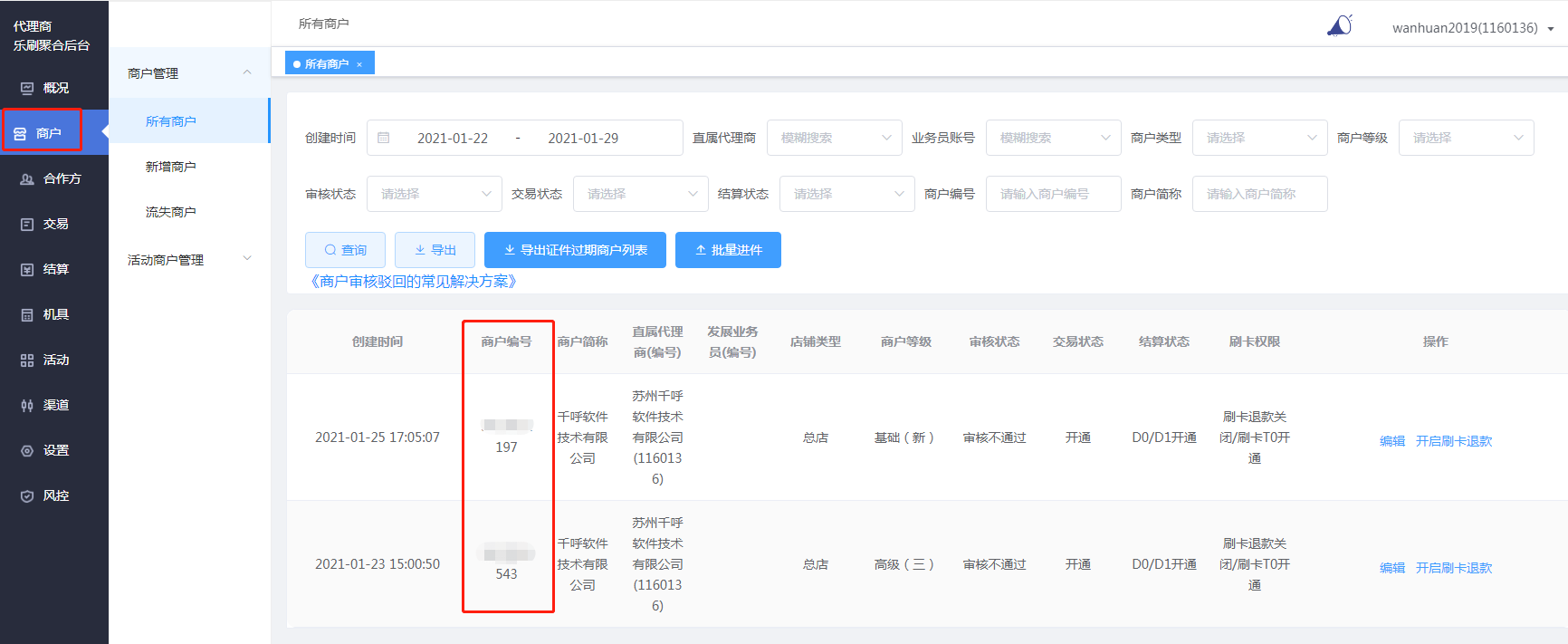Click 编辑 for merchant ending 197
The height and width of the screenshot is (644, 1568).
pos(1392,441)
